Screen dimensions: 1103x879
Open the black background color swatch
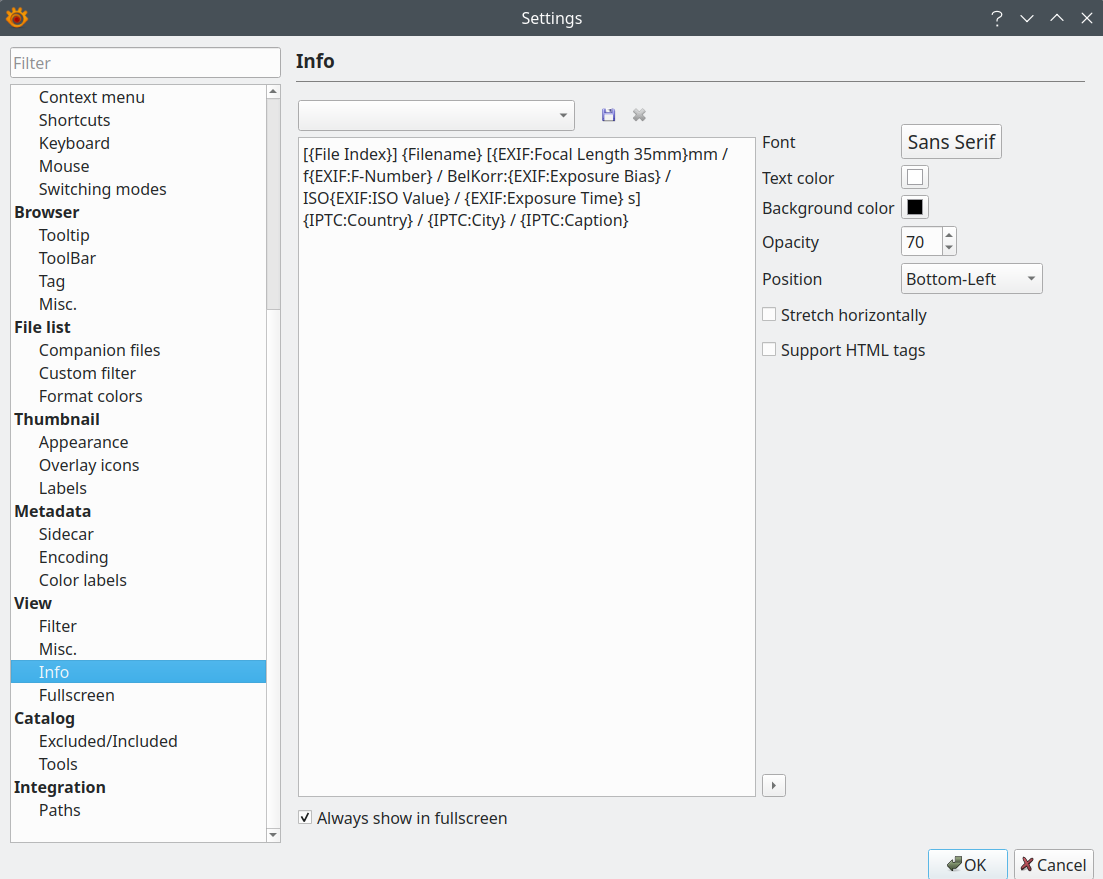pos(914,208)
